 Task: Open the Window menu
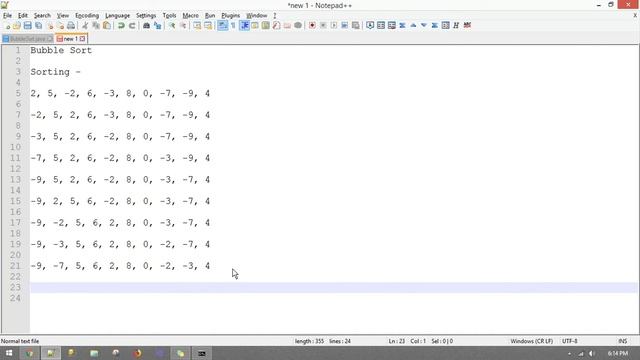click(257, 16)
